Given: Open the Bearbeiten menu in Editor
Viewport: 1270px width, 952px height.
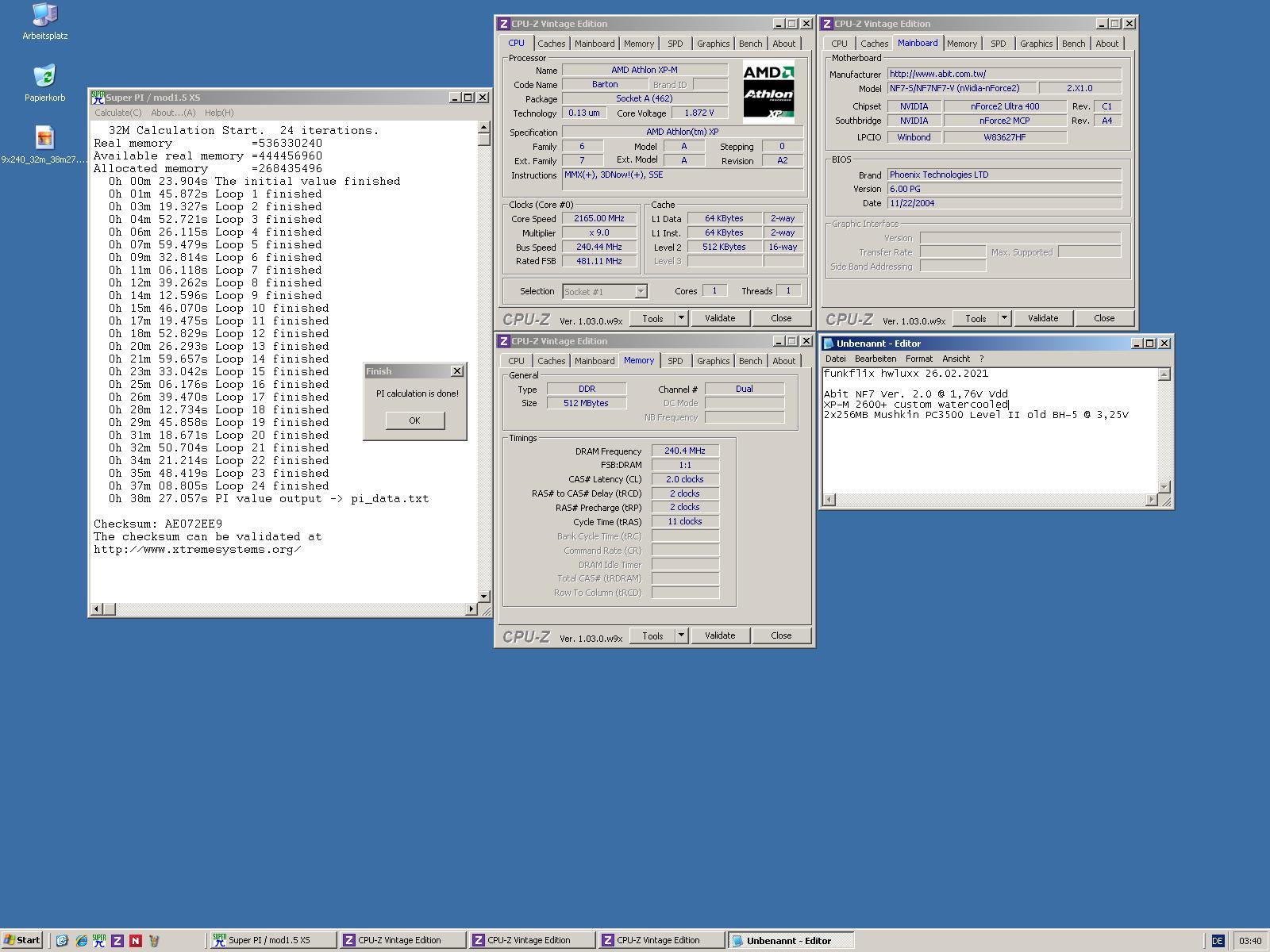Looking at the screenshot, I should coord(876,359).
